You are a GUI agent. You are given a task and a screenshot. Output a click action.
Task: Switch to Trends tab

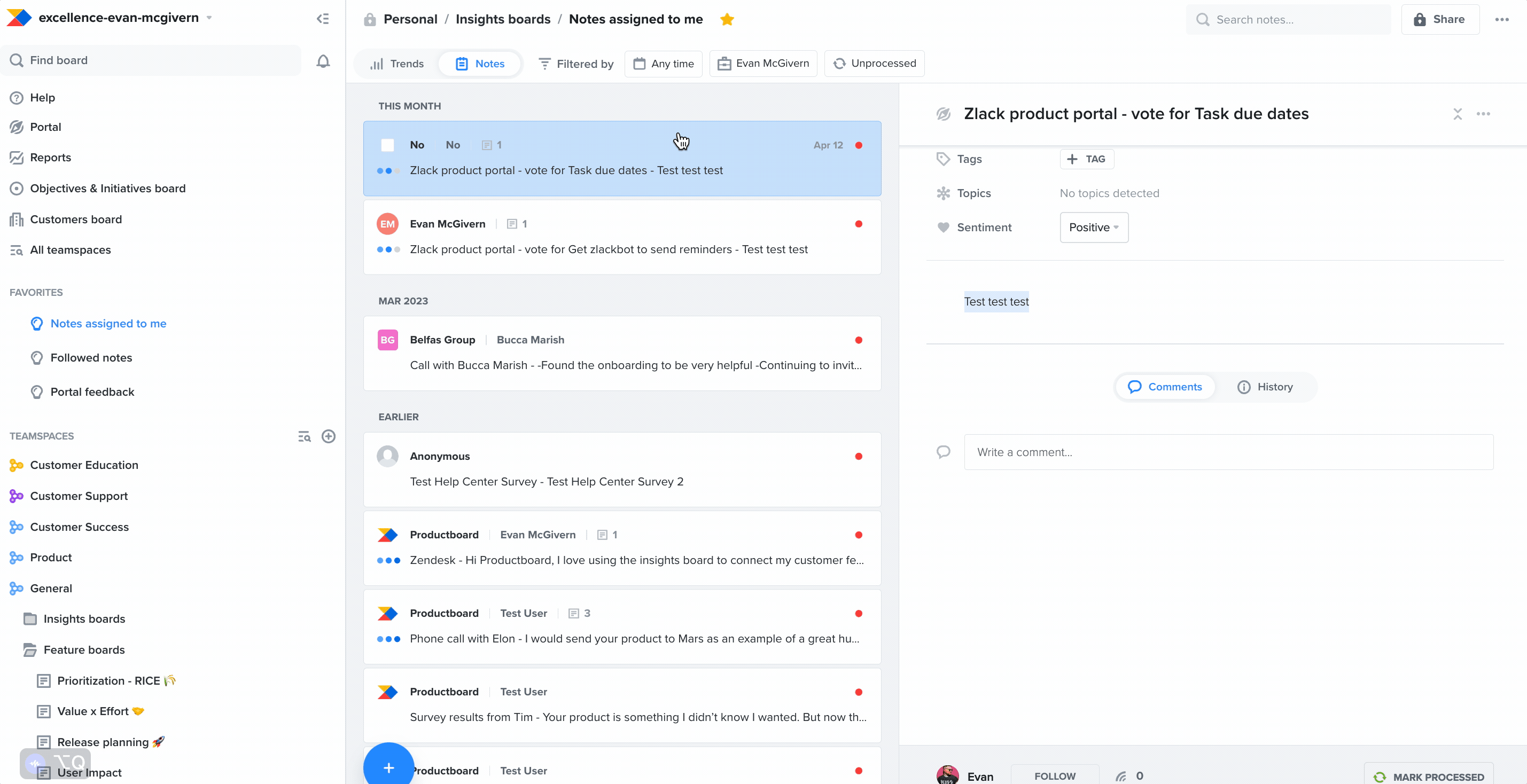coord(397,64)
